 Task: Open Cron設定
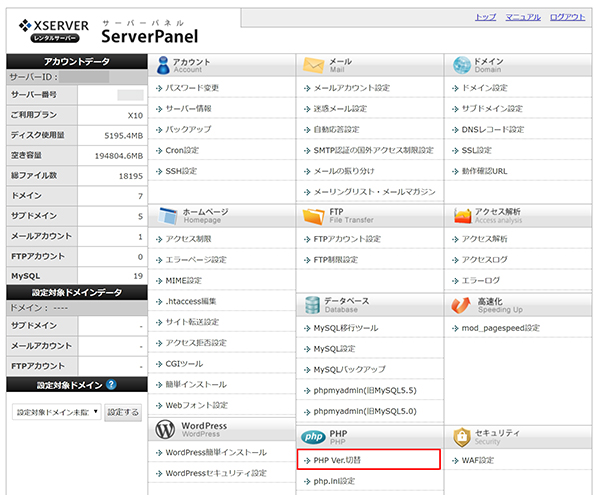pos(182,150)
